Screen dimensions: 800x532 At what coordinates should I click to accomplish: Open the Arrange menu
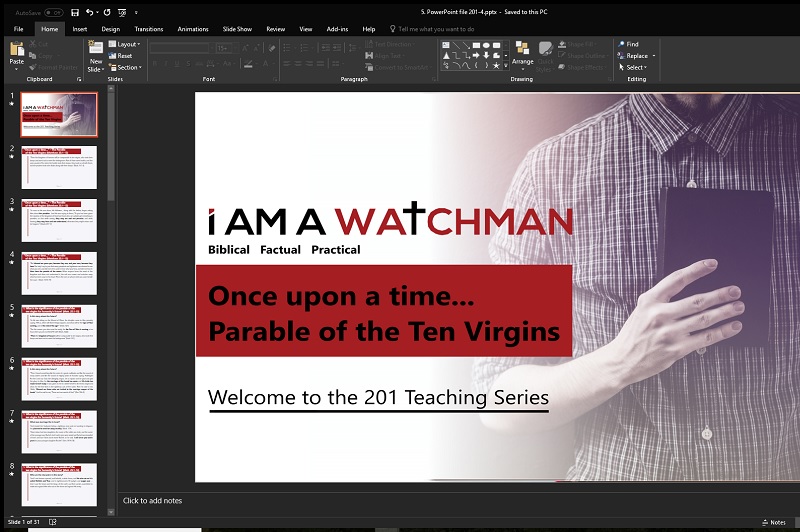click(x=522, y=56)
